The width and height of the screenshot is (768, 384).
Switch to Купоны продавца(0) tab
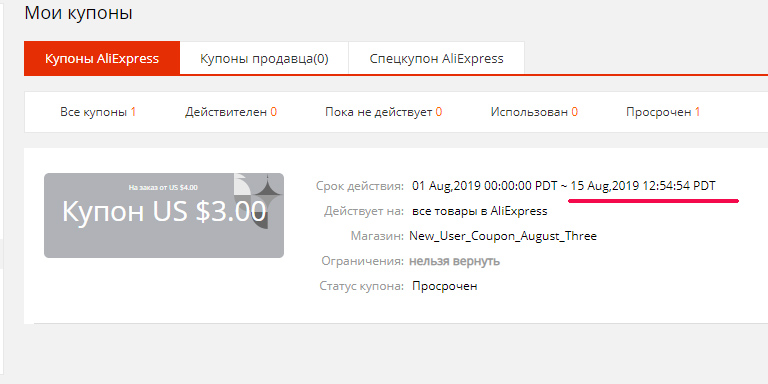(264, 59)
